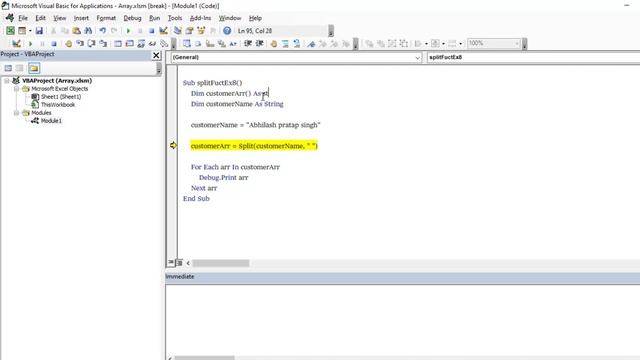640x360 pixels.
Task: Open the Edit menu
Action: point(40,18)
